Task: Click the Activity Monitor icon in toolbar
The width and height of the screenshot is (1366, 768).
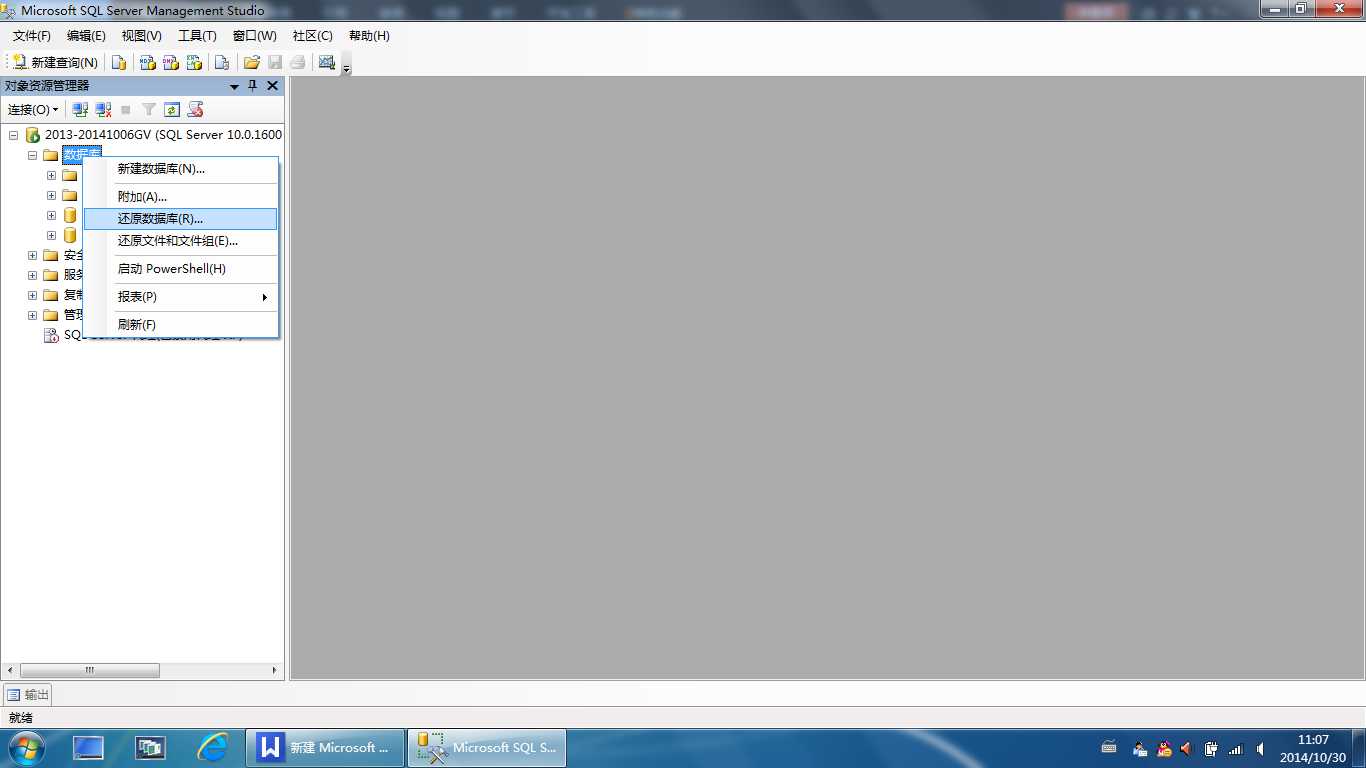Action: tap(326, 62)
